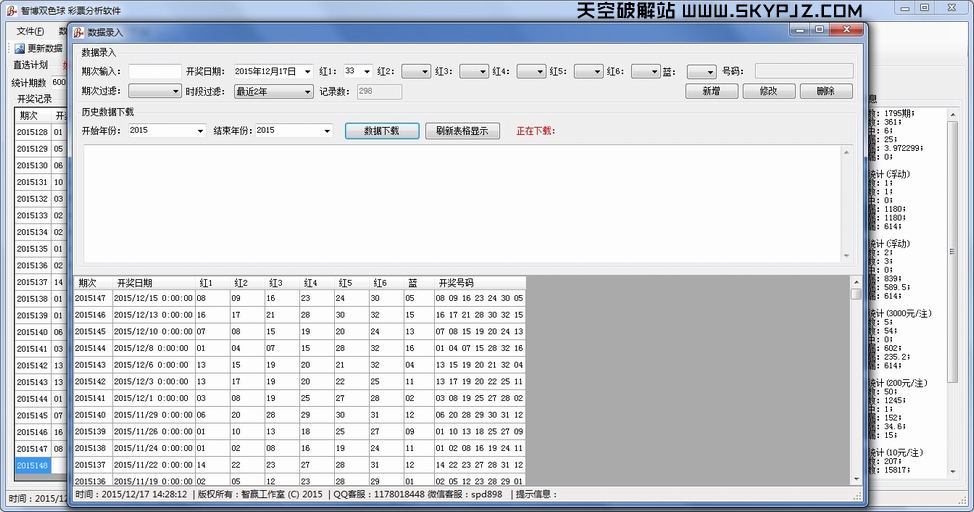Screen dimensions: 974x512
Task: Click the 开奖日期 column header
Action: click(x=135, y=283)
